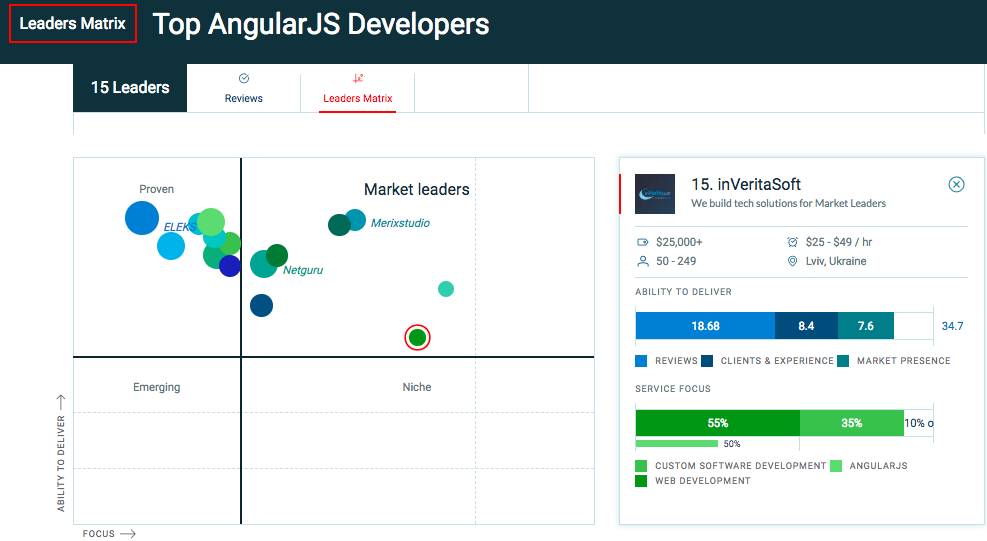This screenshot has width=987, height=541.
Task: Click the inVeritaSoft company logo thumbnail
Action: pyautogui.click(x=655, y=194)
